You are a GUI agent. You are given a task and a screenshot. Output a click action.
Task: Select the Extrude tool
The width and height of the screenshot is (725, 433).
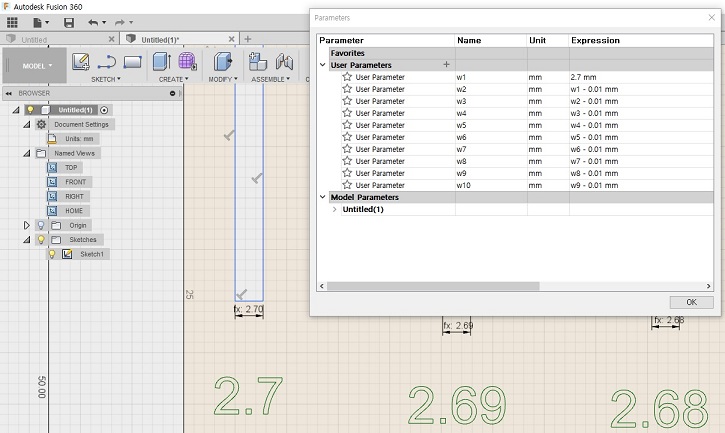(162, 62)
